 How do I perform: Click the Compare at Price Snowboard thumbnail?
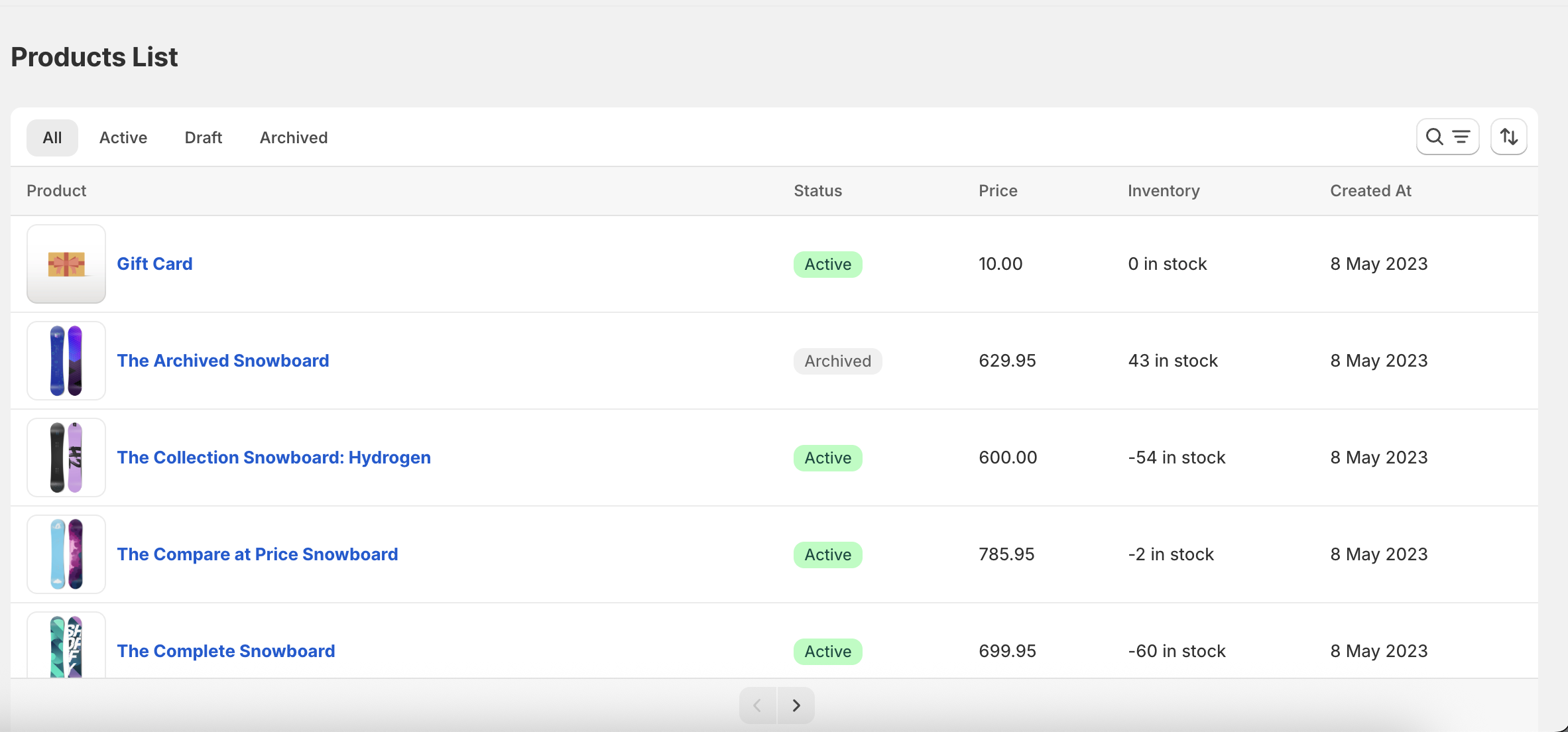tap(66, 554)
